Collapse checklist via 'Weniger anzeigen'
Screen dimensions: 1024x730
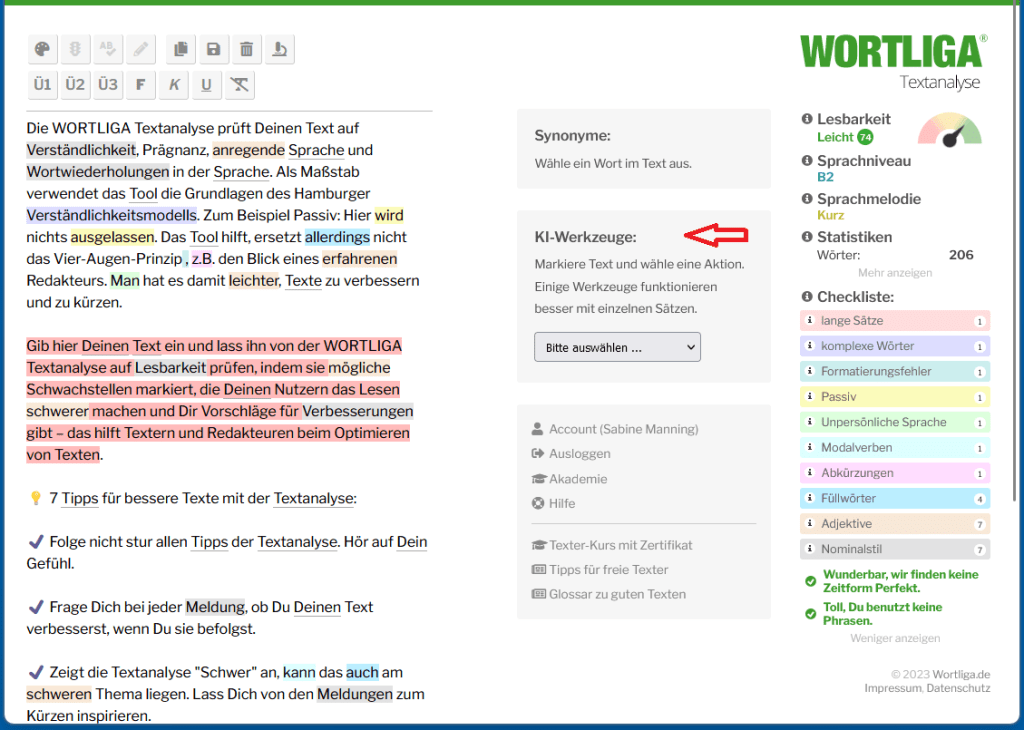[895, 638]
